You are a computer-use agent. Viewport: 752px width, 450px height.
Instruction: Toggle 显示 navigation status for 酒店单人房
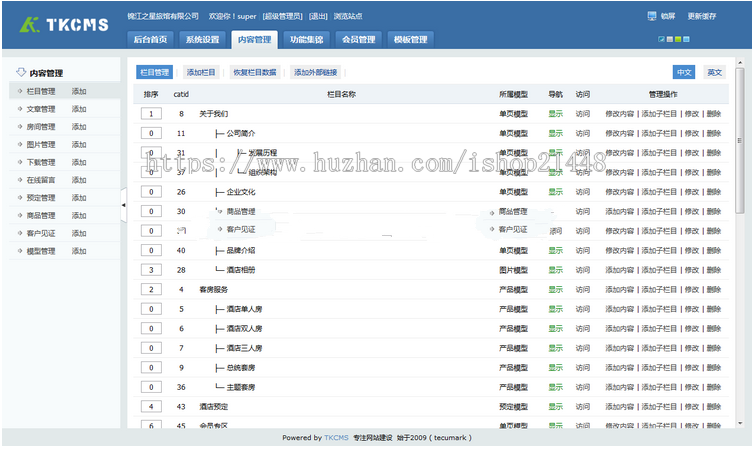555,309
